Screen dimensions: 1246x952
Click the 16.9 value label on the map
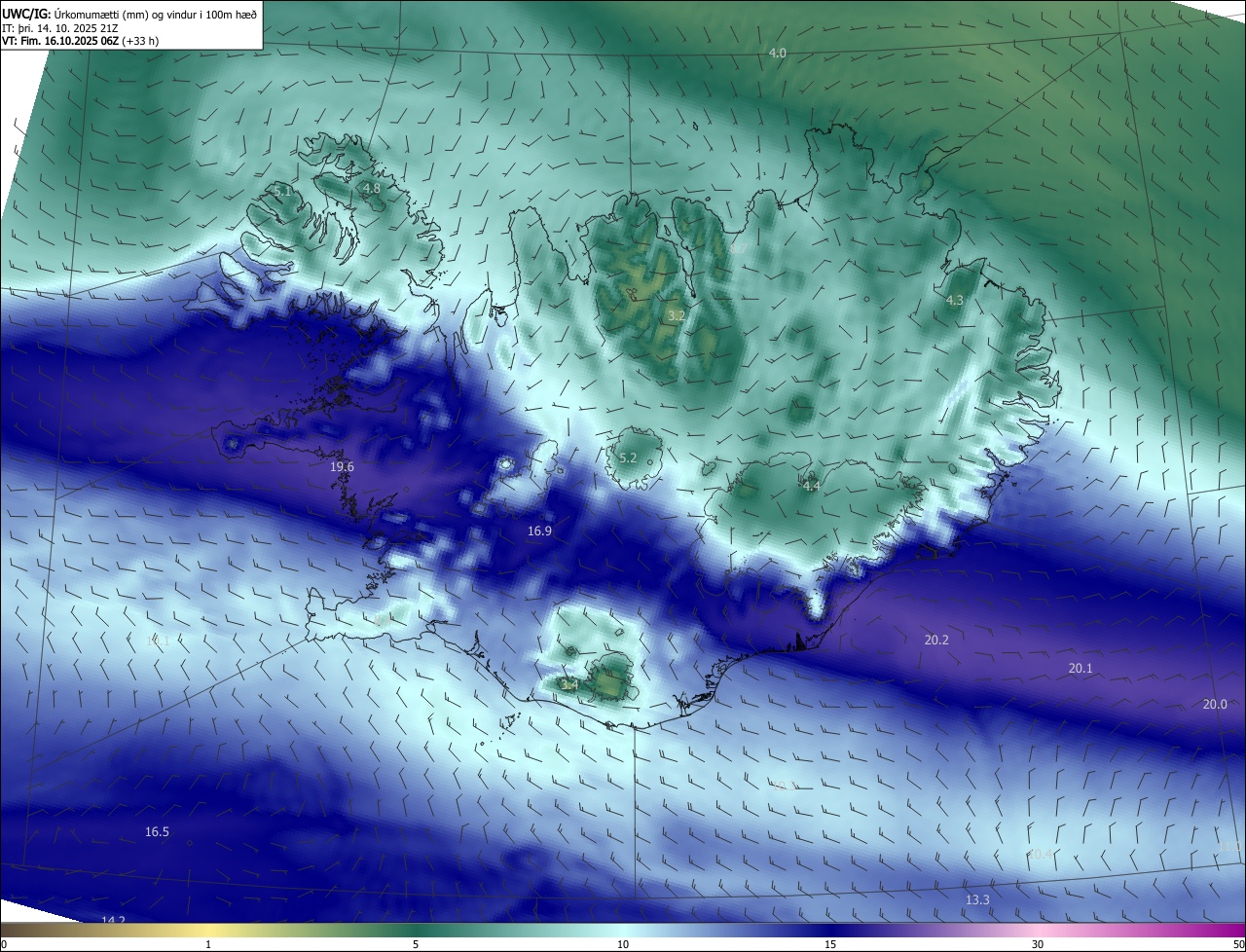pos(539,531)
